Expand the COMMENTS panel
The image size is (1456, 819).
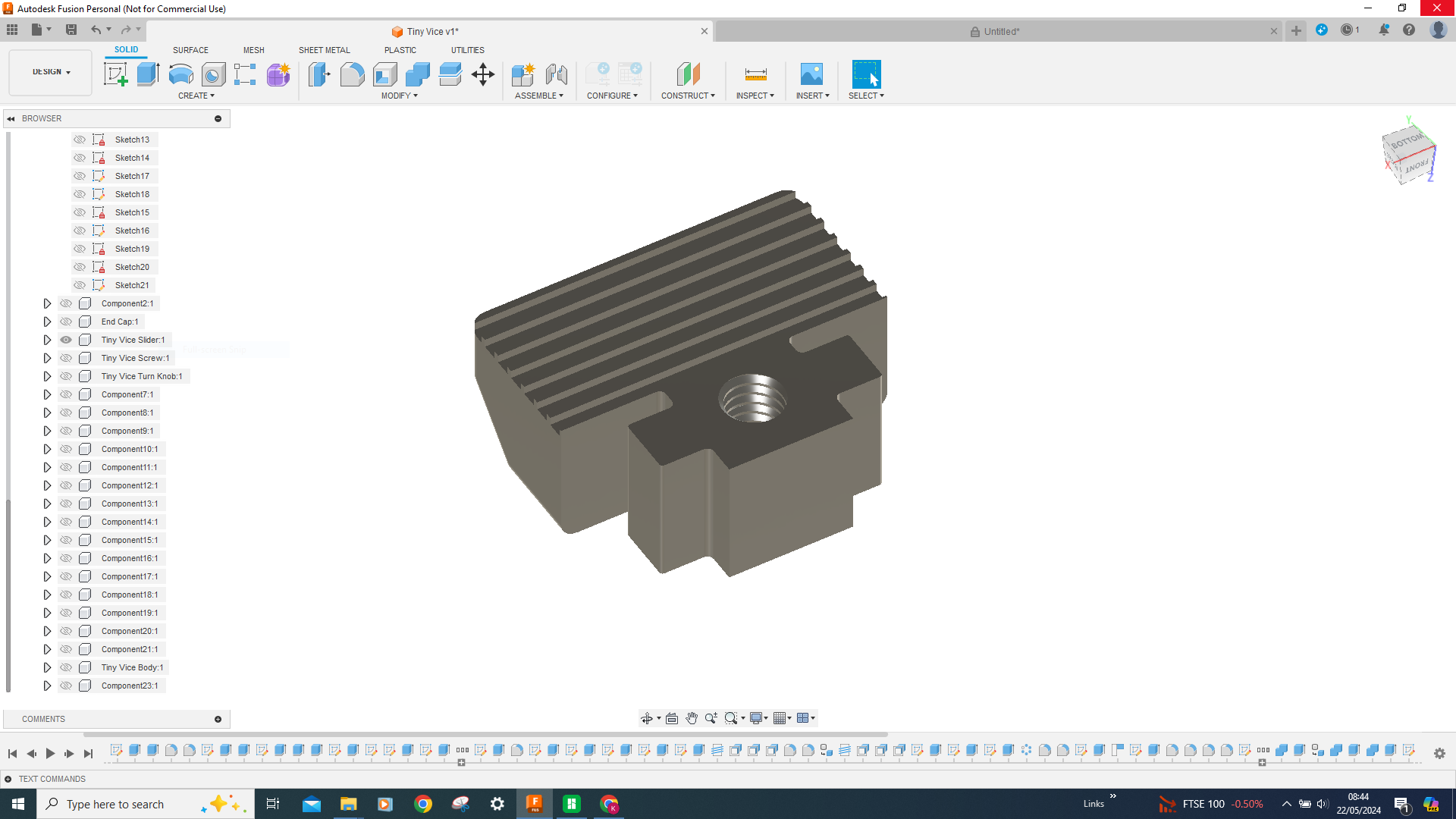(218, 719)
